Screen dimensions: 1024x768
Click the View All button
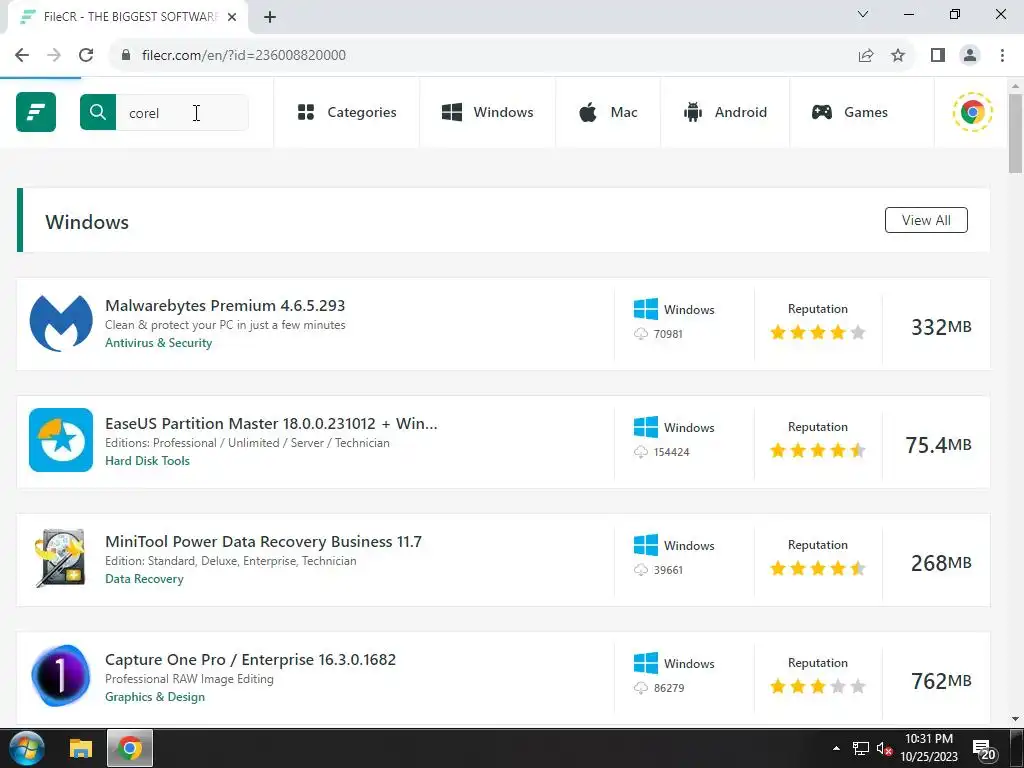click(926, 220)
